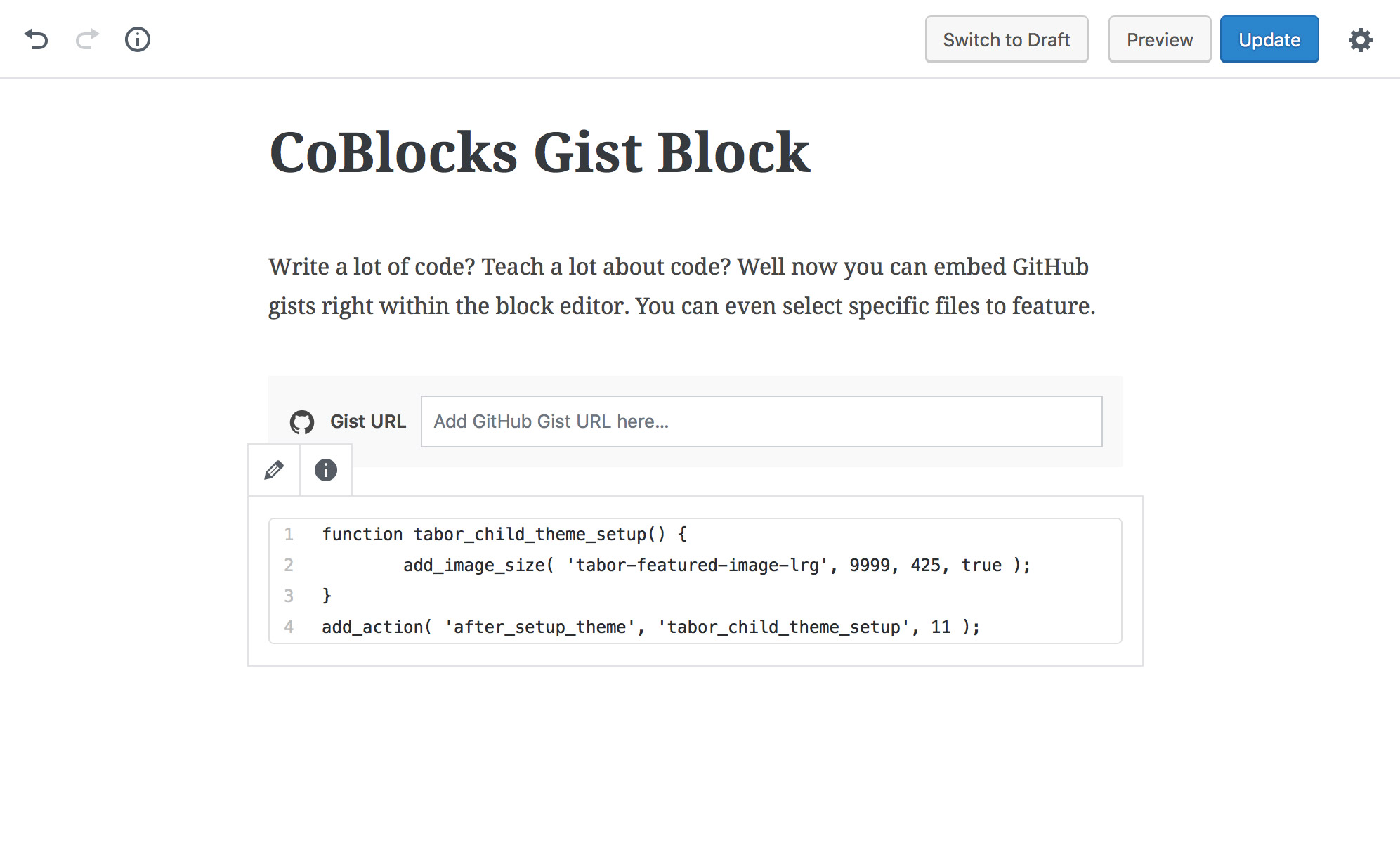
Task: Show gist block info icon
Action: pos(326,470)
